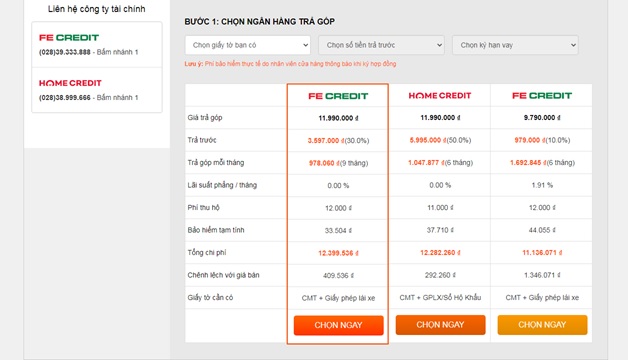Viewport: 628px width, 360px height.
Task: Click FE CREDIT logo in contact sidebar
Action: 69,38
